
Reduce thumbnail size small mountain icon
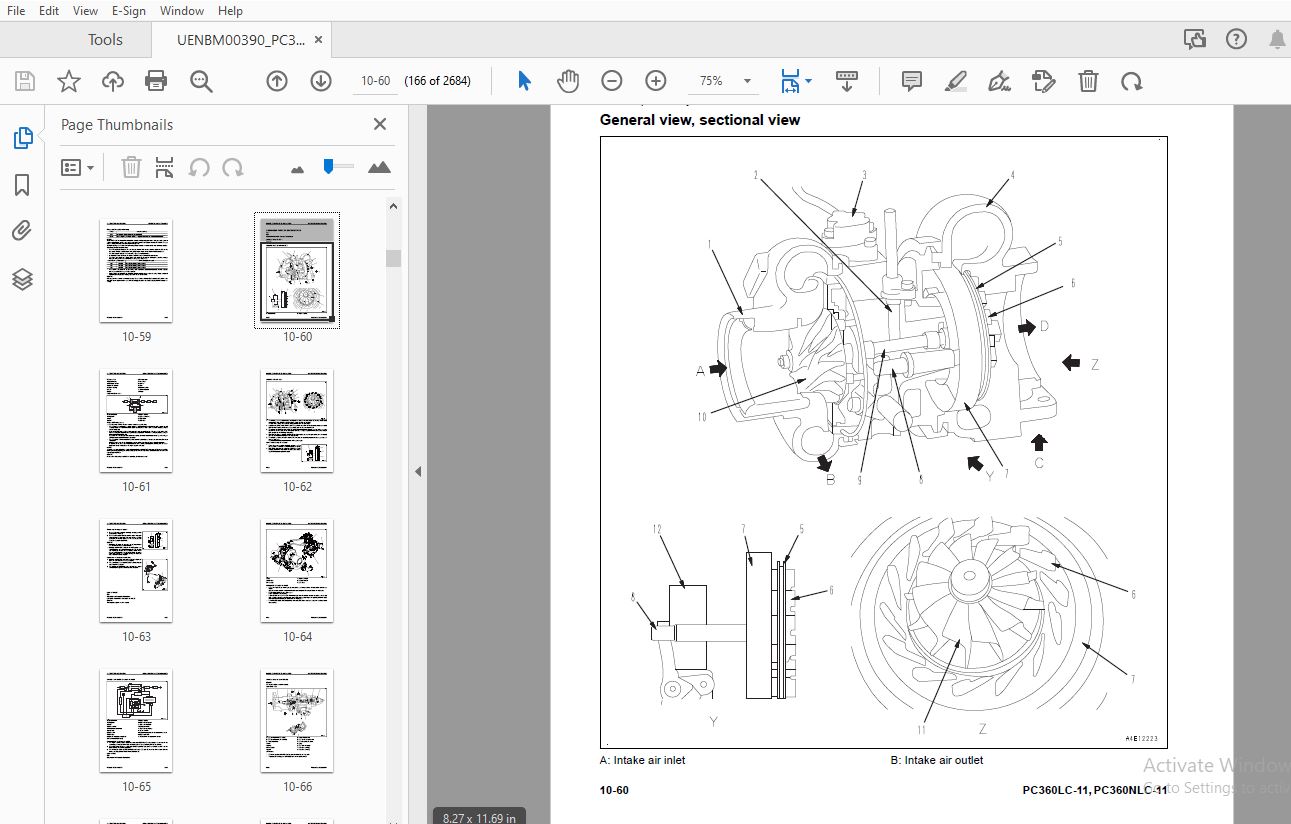click(x=297, y=169)
